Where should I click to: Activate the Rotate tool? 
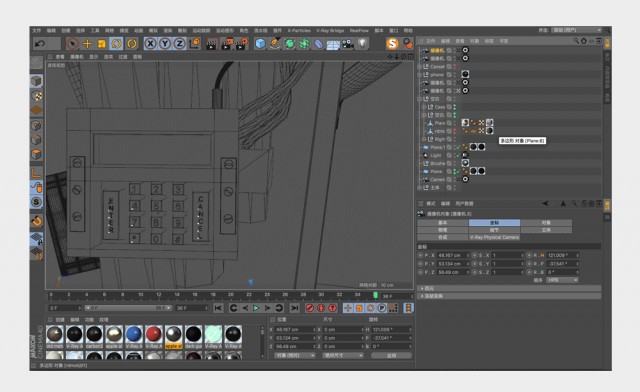click(x=116, y=43)
